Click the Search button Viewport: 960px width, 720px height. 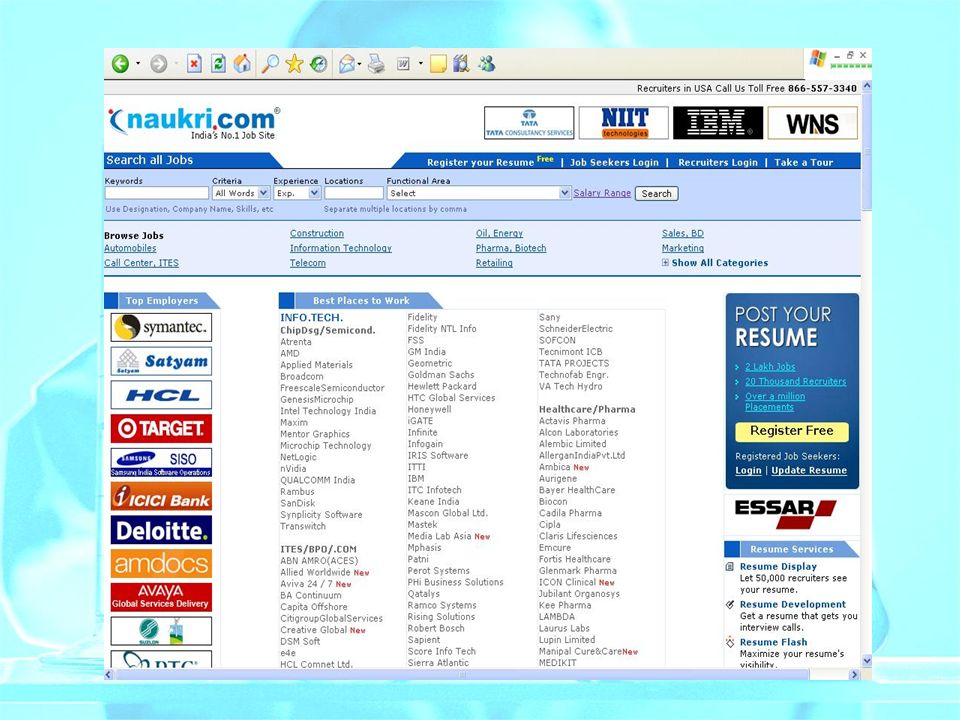(656, 193)
